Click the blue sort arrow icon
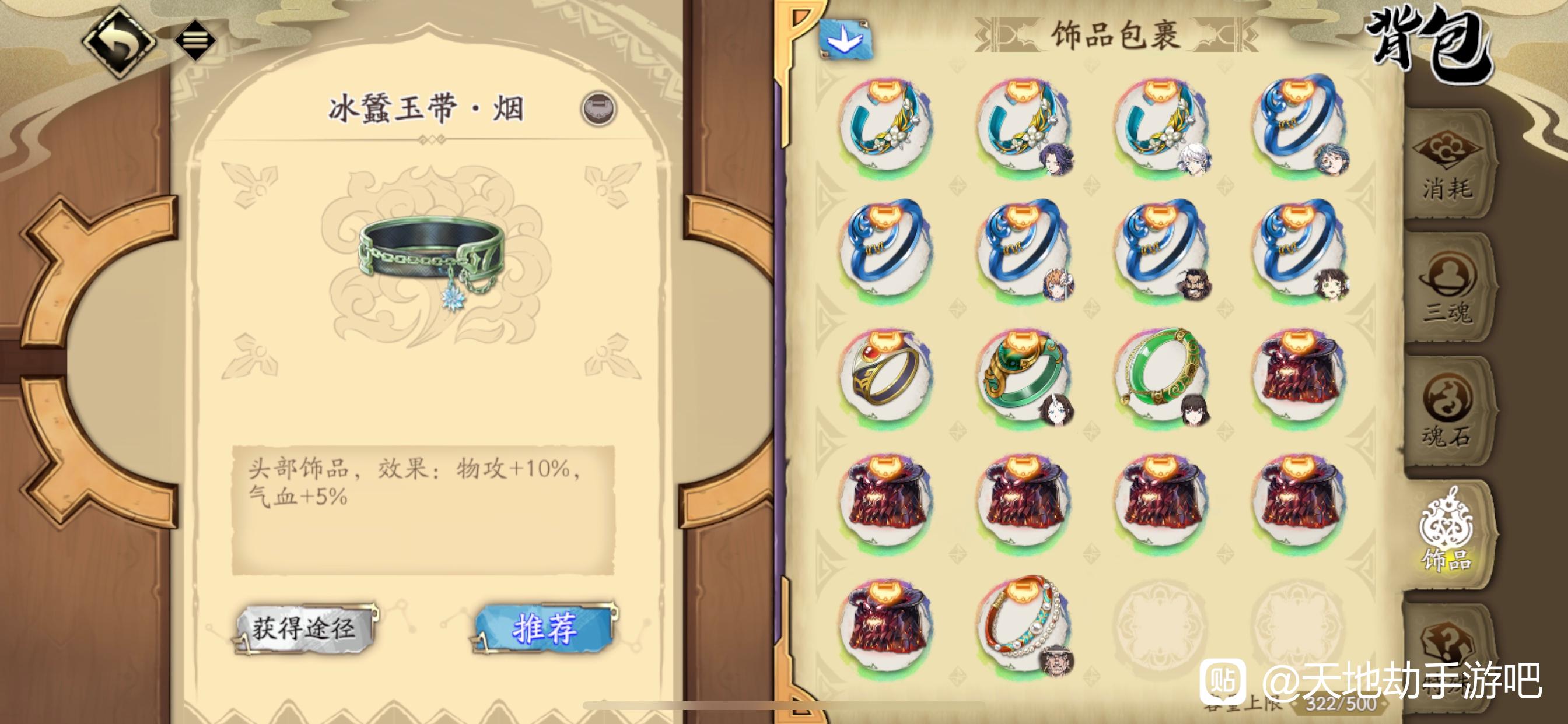This screenshot has height=724, width=1568. coord(845,39)
